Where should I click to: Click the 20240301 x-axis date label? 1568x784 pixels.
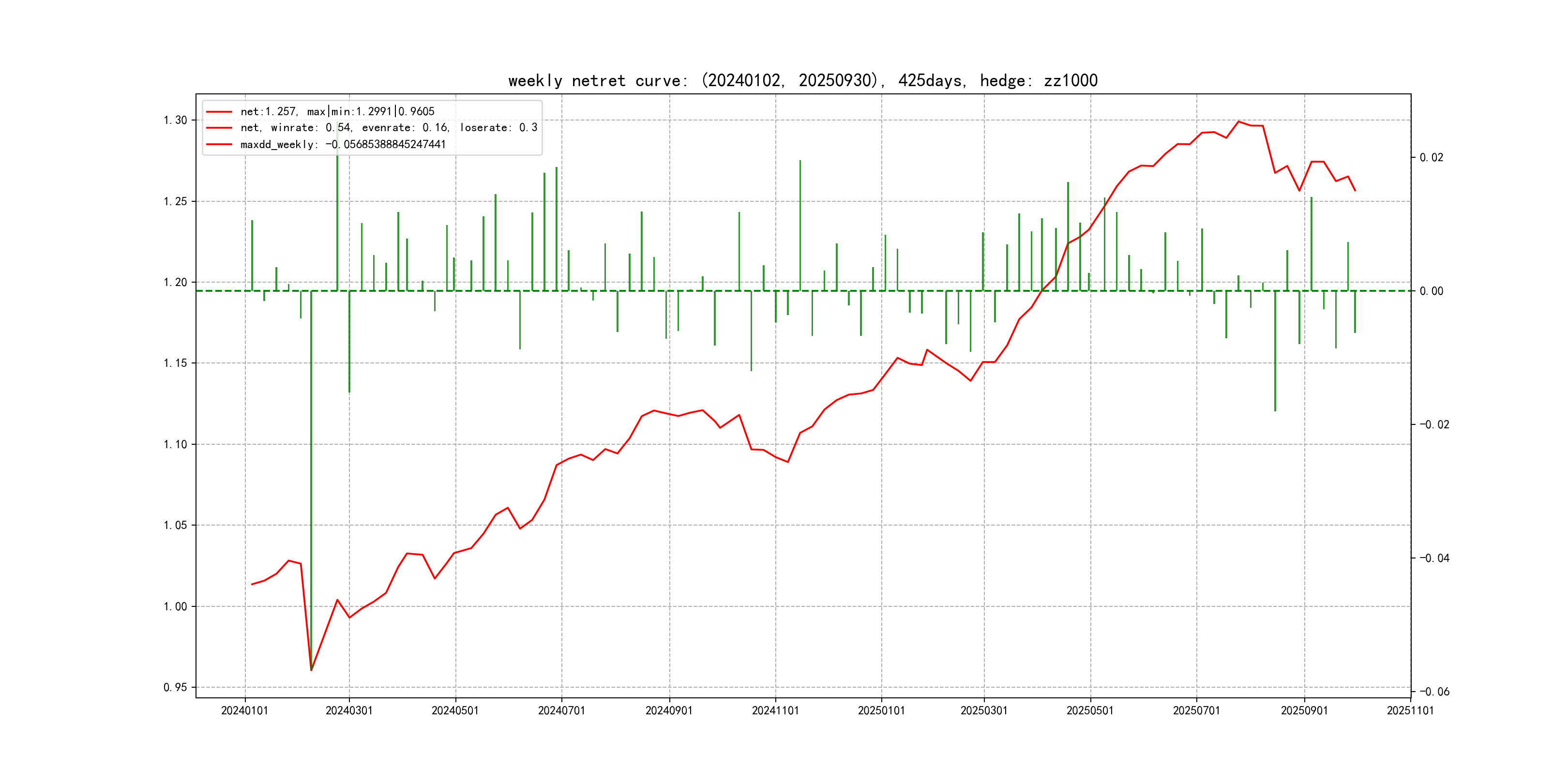(x=349, y=711)
